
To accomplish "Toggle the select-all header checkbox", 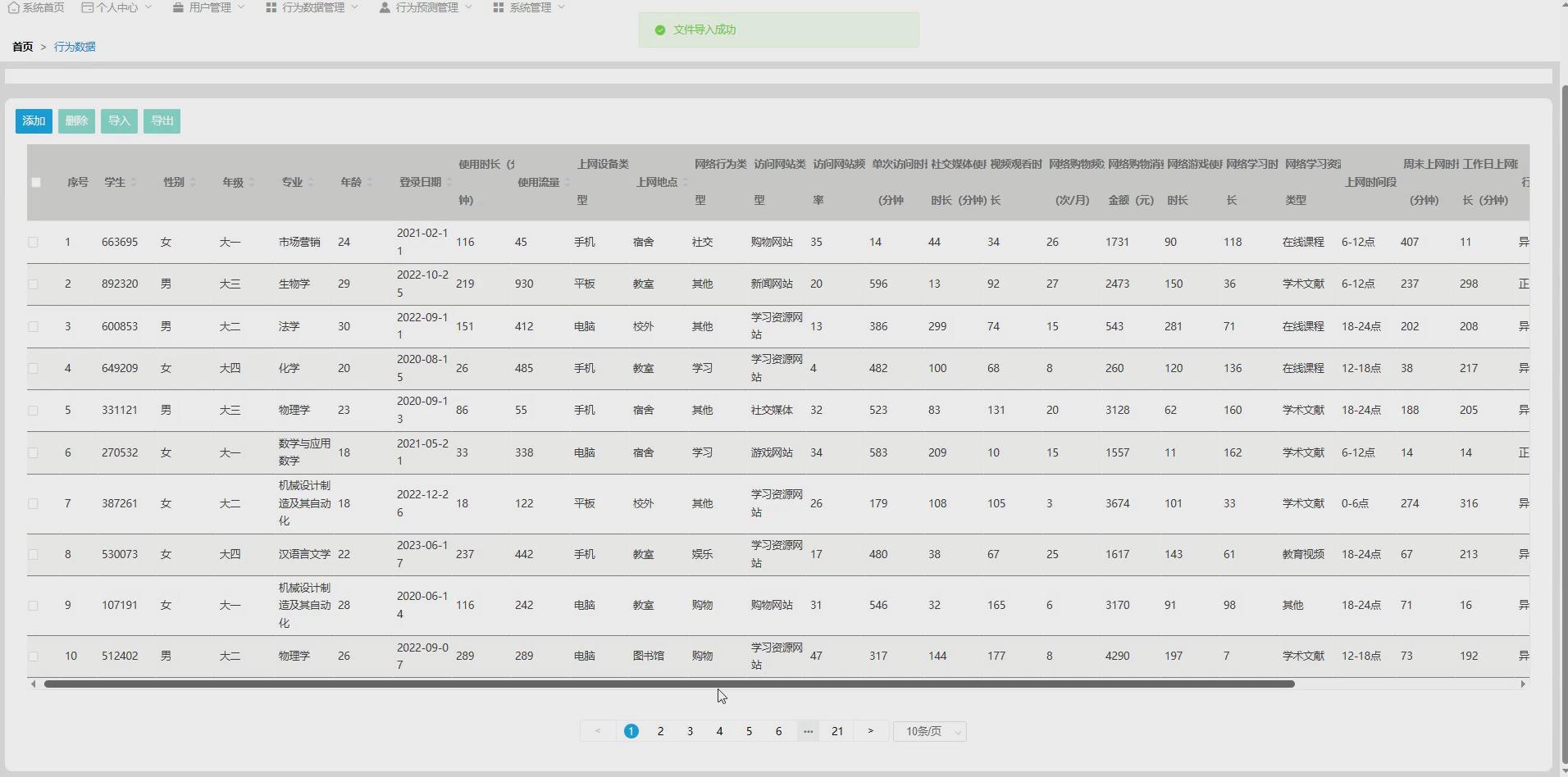I will pyautogui.click(x=36, y=182).
